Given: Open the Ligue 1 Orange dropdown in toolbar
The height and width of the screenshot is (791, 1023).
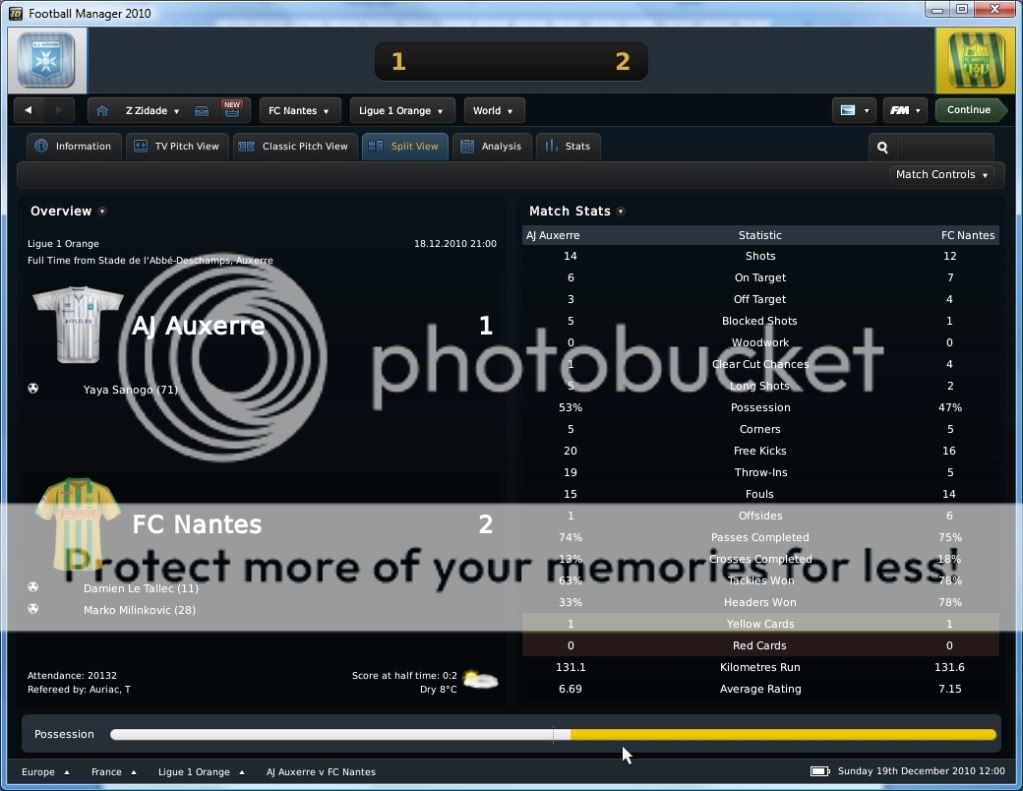Looking at the screenshot, I should coord(402,111).
